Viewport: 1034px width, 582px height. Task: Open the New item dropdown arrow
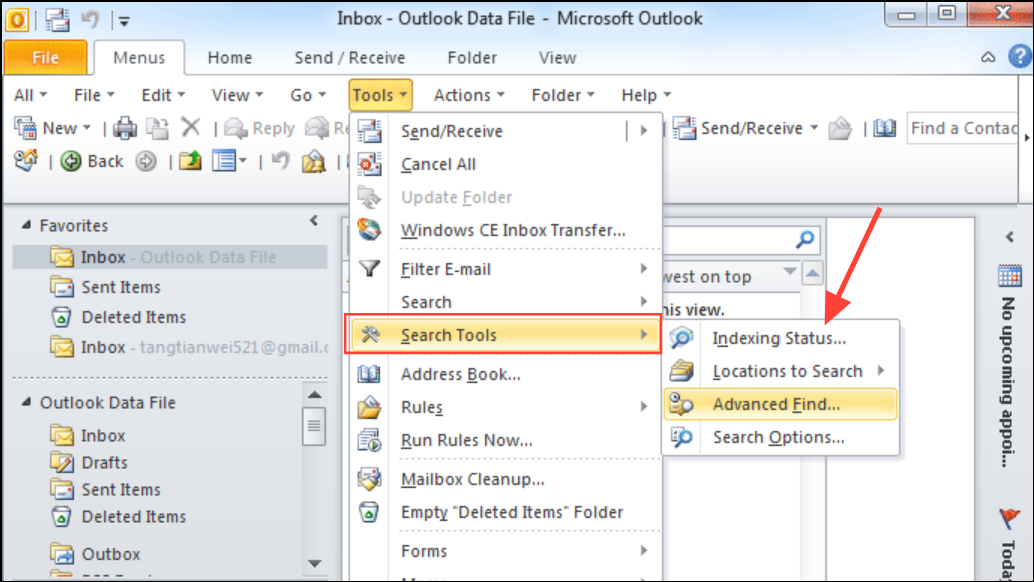point(87,129)
